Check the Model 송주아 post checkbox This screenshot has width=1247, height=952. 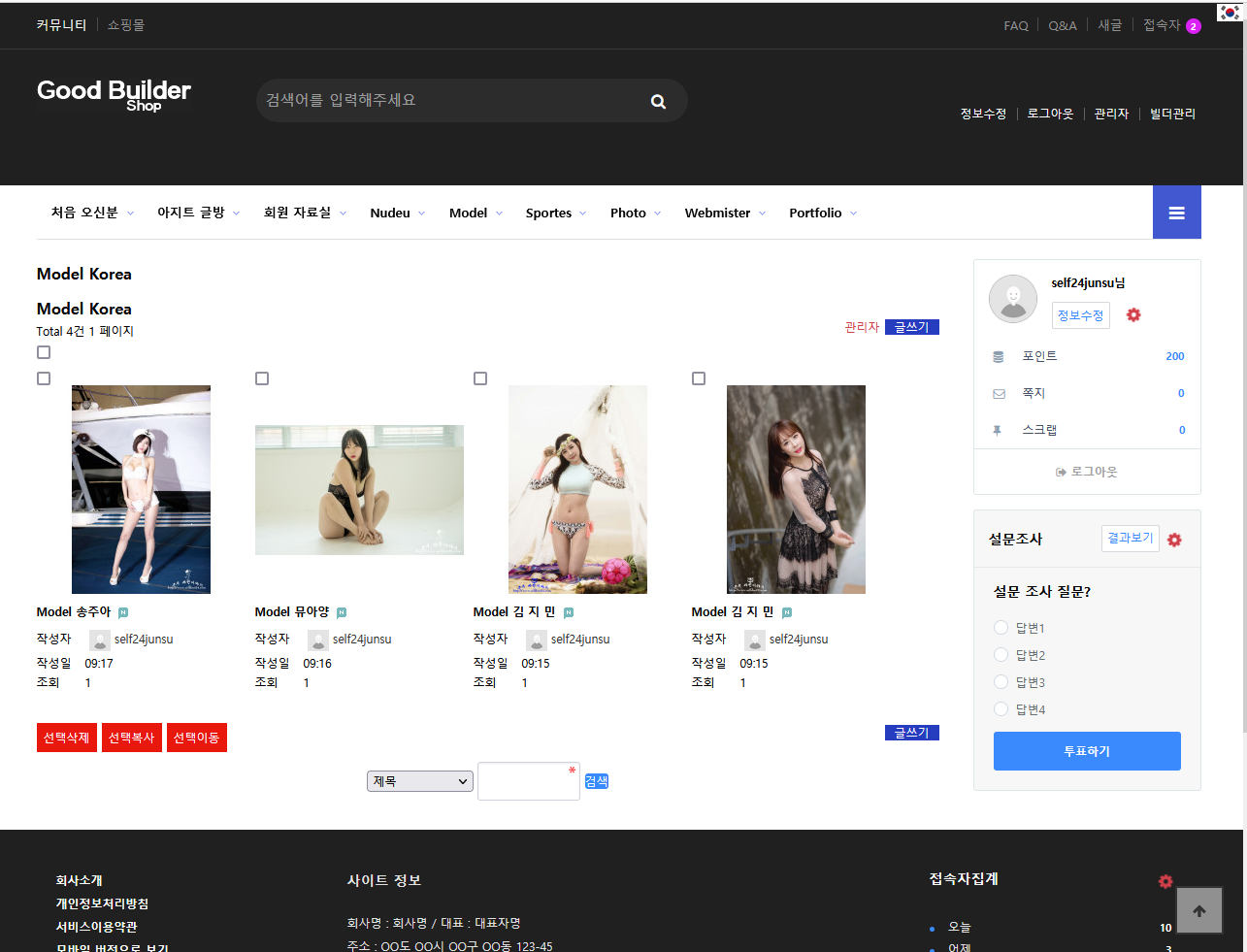(44, 378)
